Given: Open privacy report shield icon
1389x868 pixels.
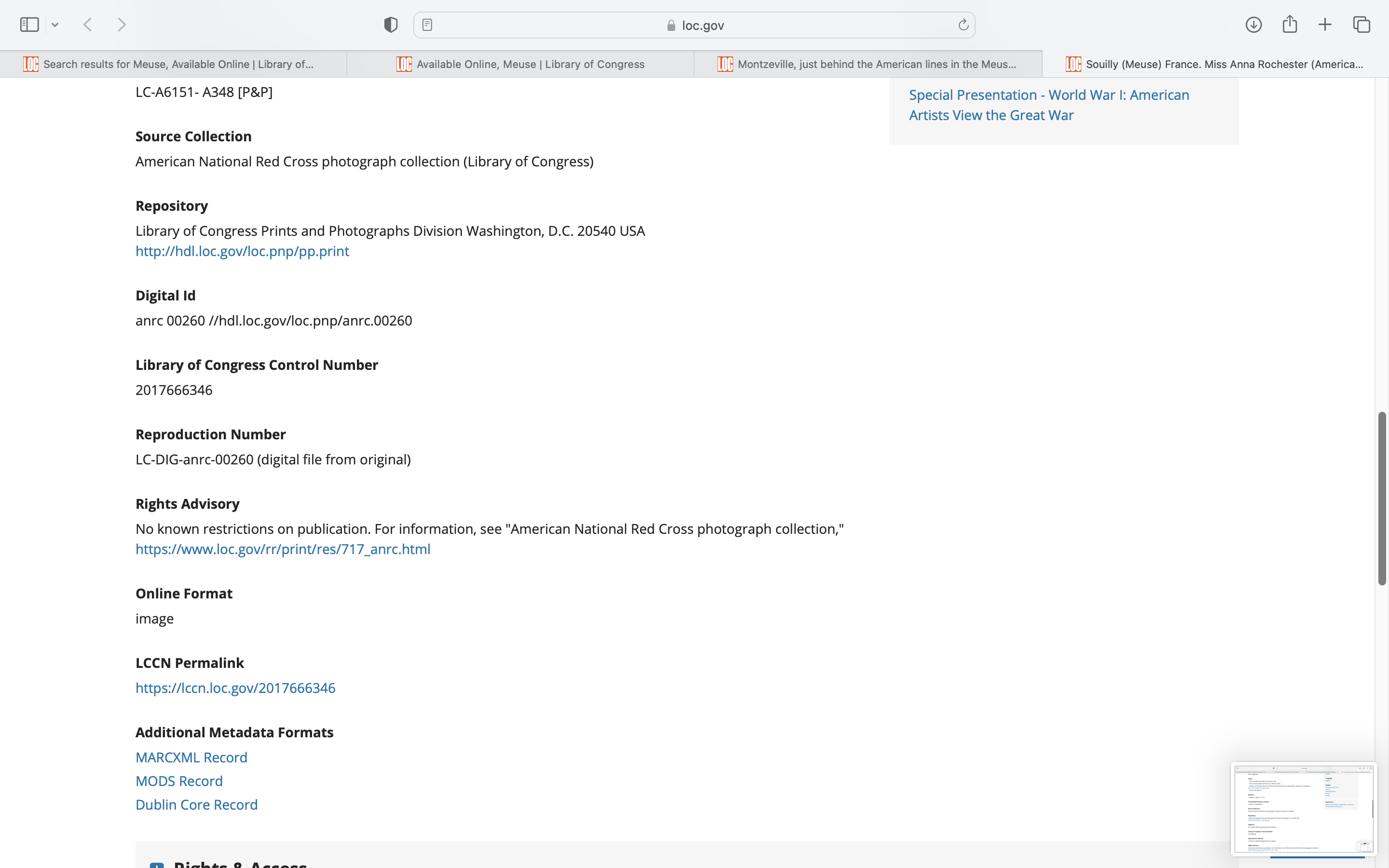Looking at the screenshot, I should (390, 25).
